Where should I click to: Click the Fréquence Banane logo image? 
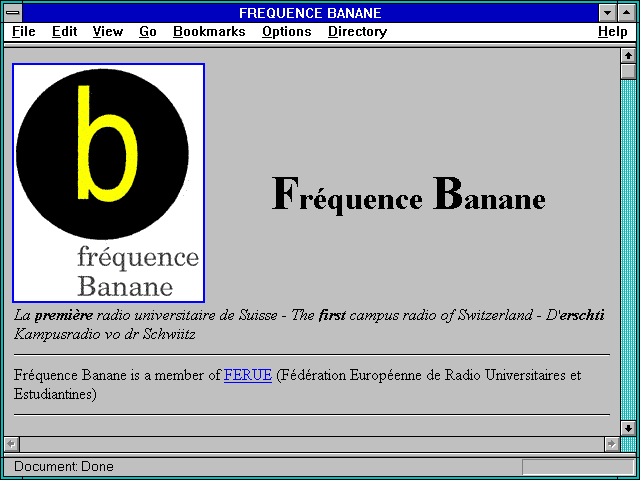(109, 183)
